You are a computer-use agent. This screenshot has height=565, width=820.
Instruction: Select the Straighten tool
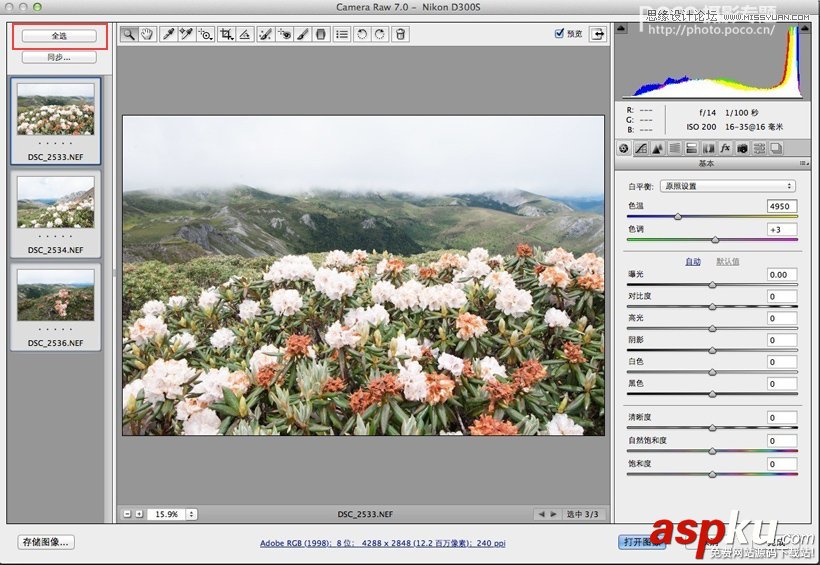[x=244, y=35]
